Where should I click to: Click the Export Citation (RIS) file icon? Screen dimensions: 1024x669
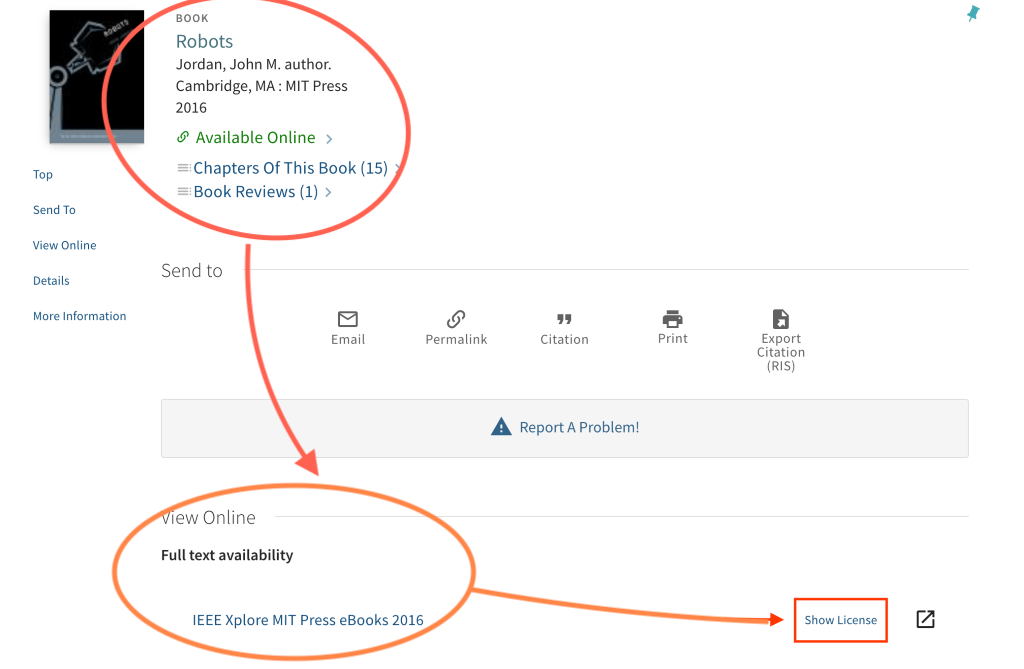click(780, 319)
